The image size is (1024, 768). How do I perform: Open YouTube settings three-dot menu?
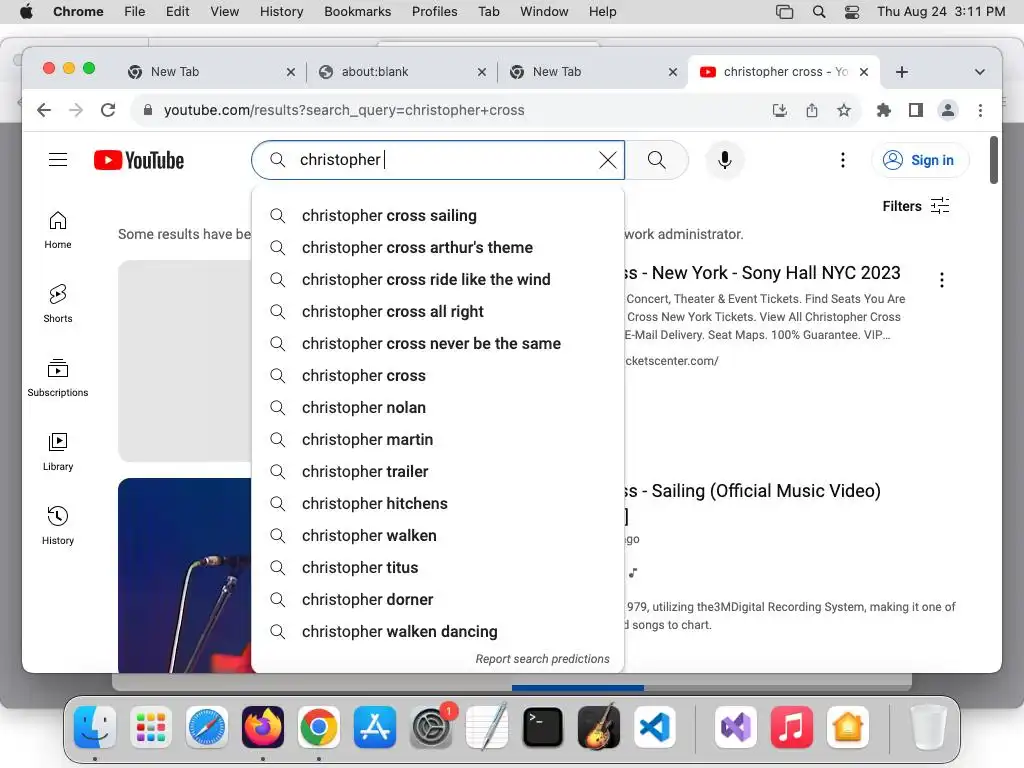tap(842, 160)
